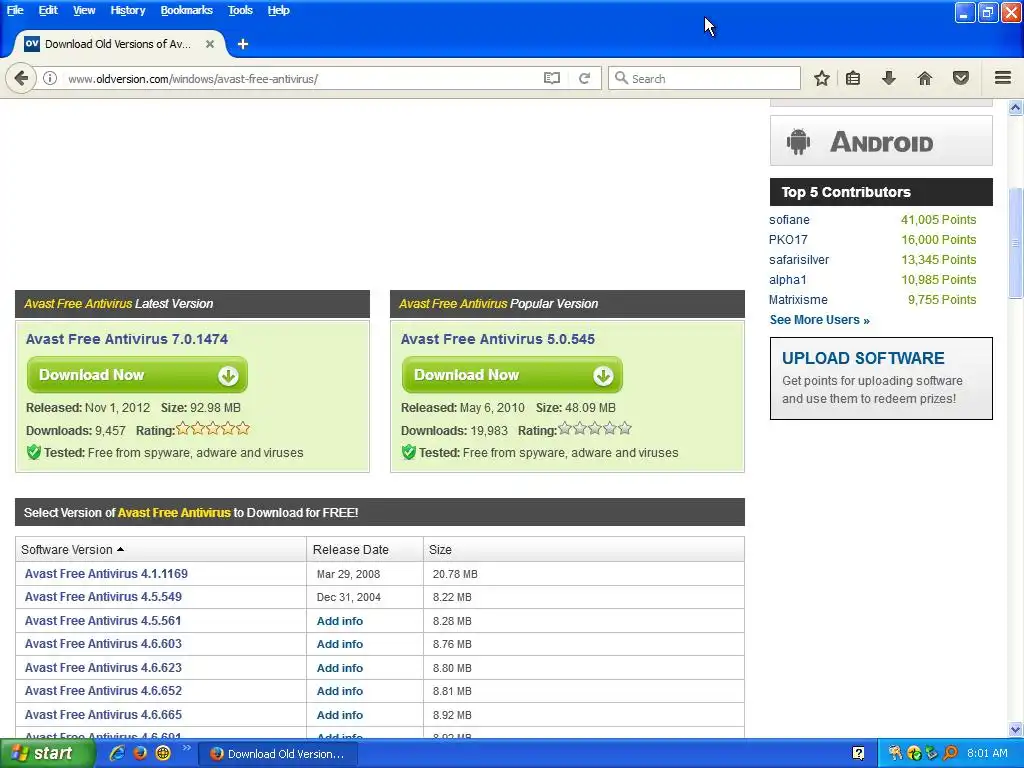Reload the current page
Image resolution: width=1024 pixels, height=768 pixels.
point(584,78)
